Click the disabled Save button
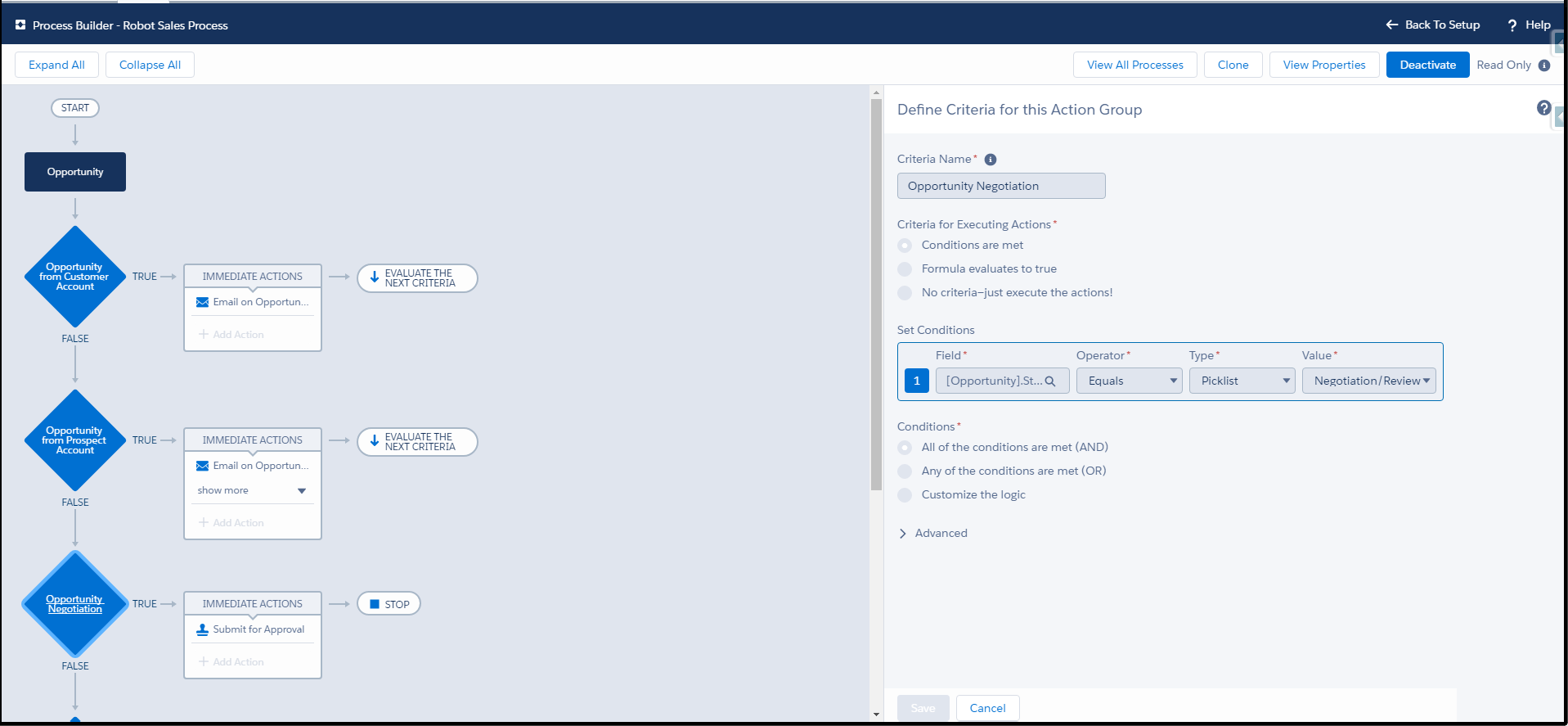Image resolution: width=1568 pixels, height=726 pixels. click(x=923, y=708)
